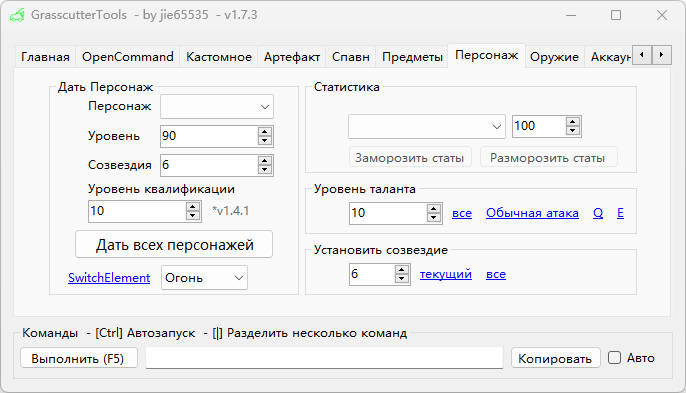
Task: Maximize the GrasscutterTools window
Action: tap(616, 15)
